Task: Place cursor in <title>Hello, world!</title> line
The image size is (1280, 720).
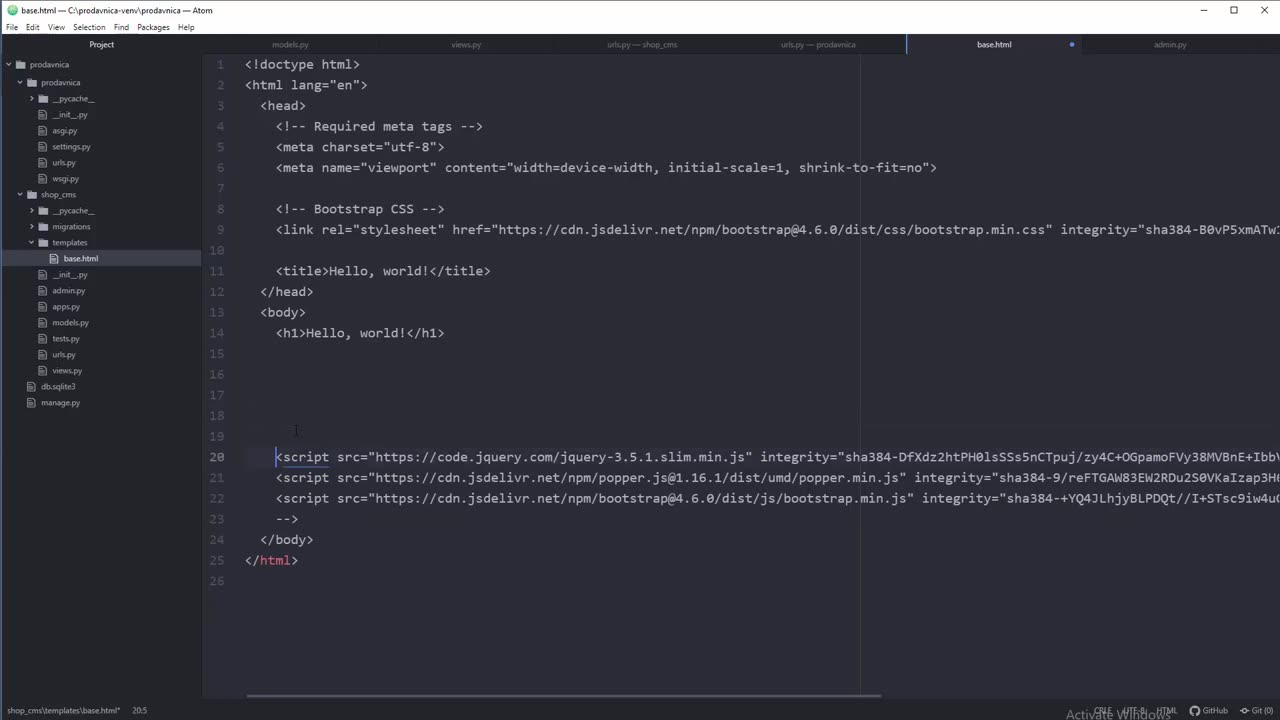Action: click(x=383, y=271)
